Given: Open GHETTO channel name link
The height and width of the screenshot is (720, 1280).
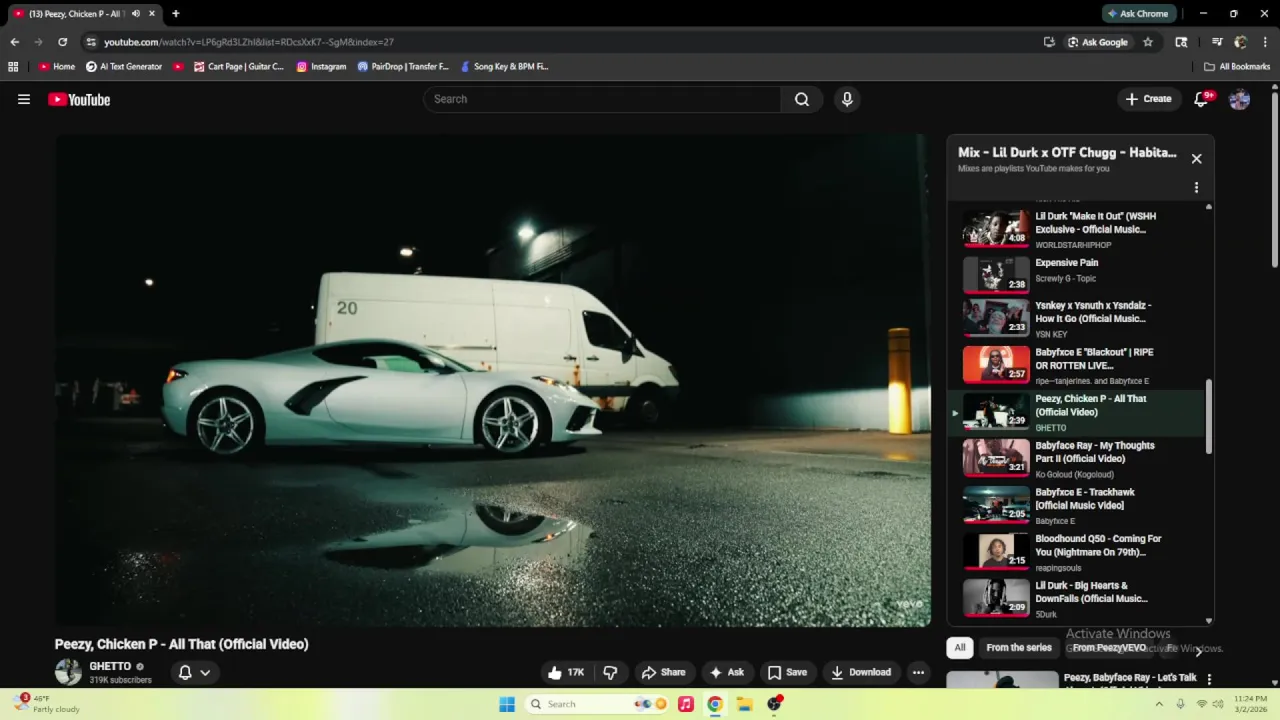Looking at the screenshot, I should coord(110,666).
